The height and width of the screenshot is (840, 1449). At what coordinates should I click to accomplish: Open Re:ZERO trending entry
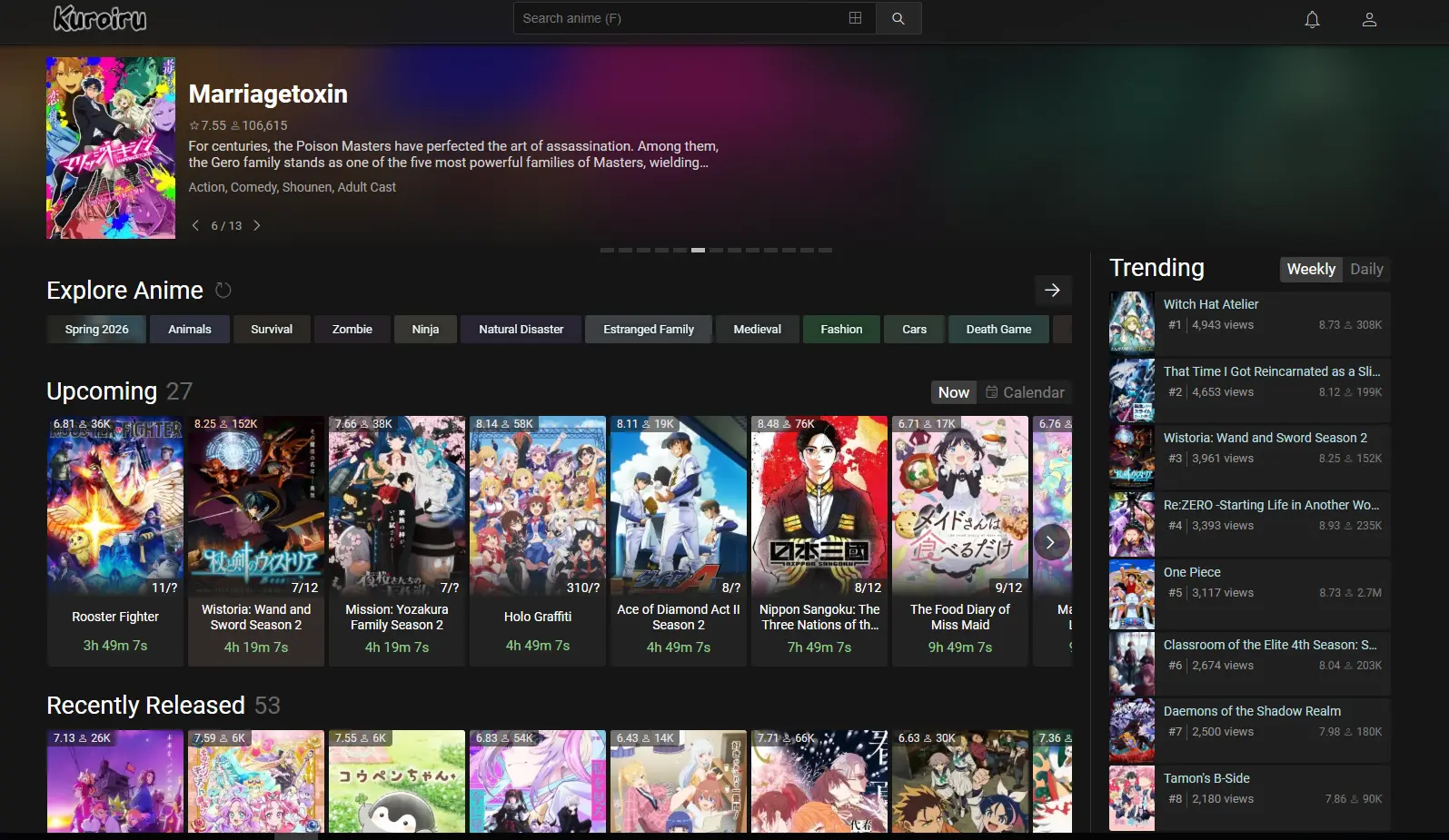pos(1250,523)
